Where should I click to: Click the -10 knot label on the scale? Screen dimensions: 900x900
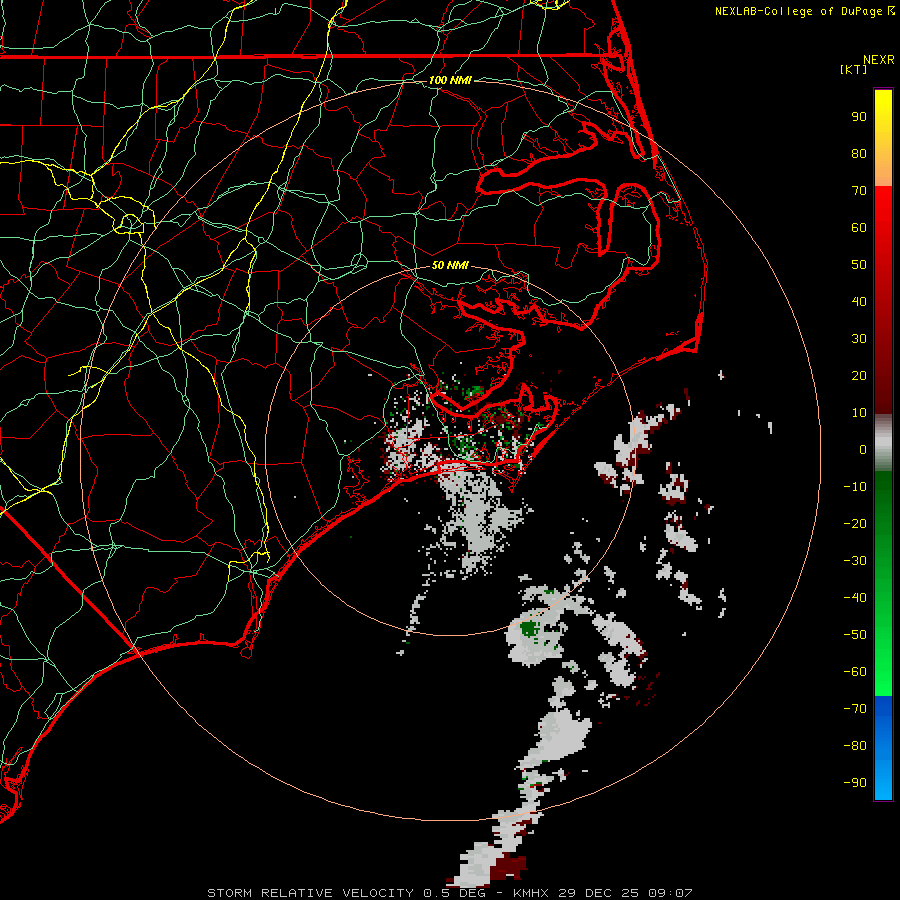point(855,487)
